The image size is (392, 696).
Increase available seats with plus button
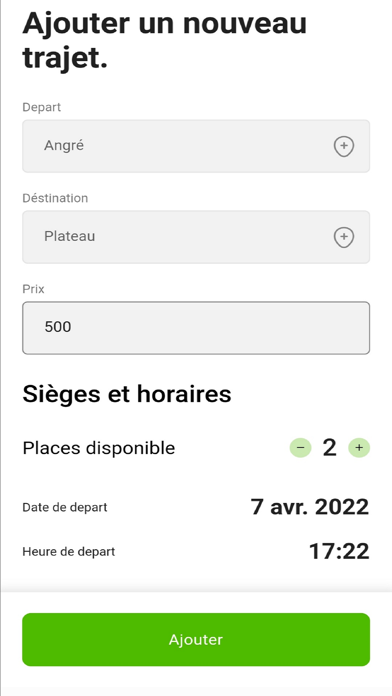(359, 447)
